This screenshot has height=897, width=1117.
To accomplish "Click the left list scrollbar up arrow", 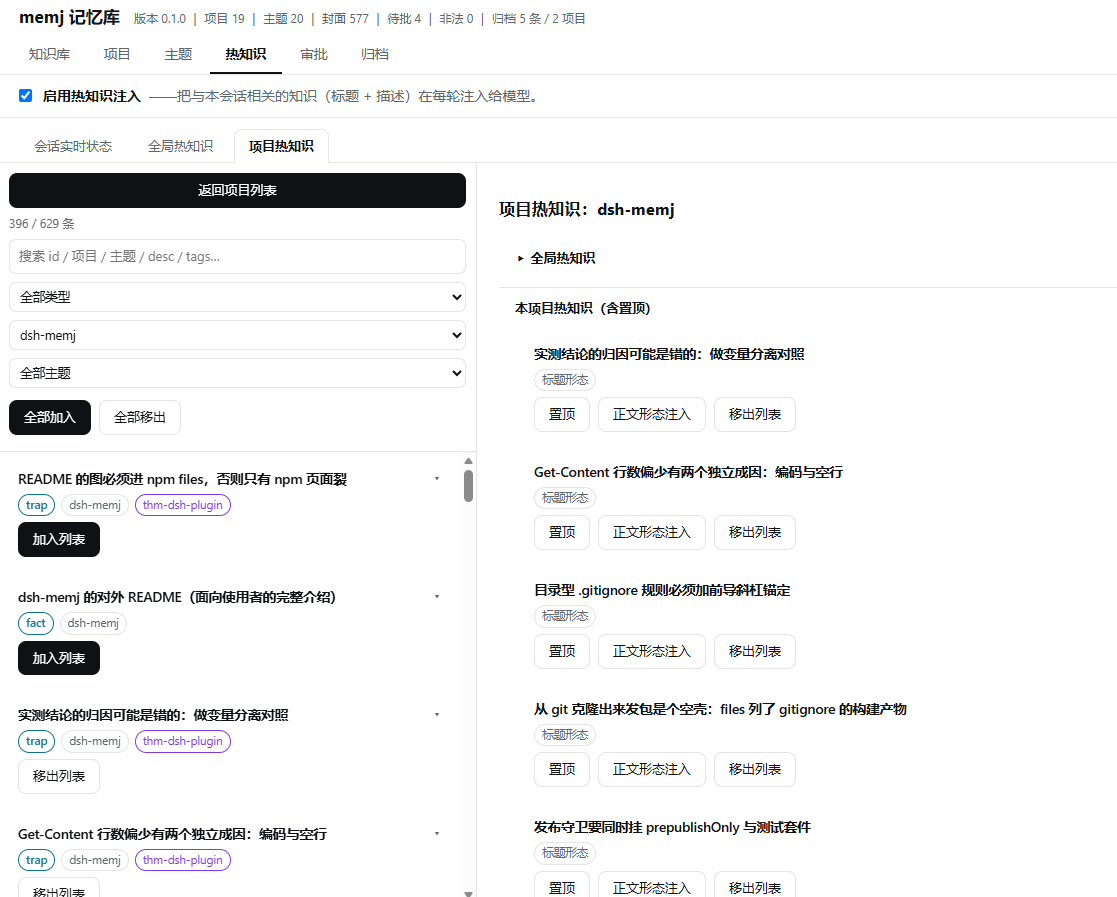I will tap(468, 461).
